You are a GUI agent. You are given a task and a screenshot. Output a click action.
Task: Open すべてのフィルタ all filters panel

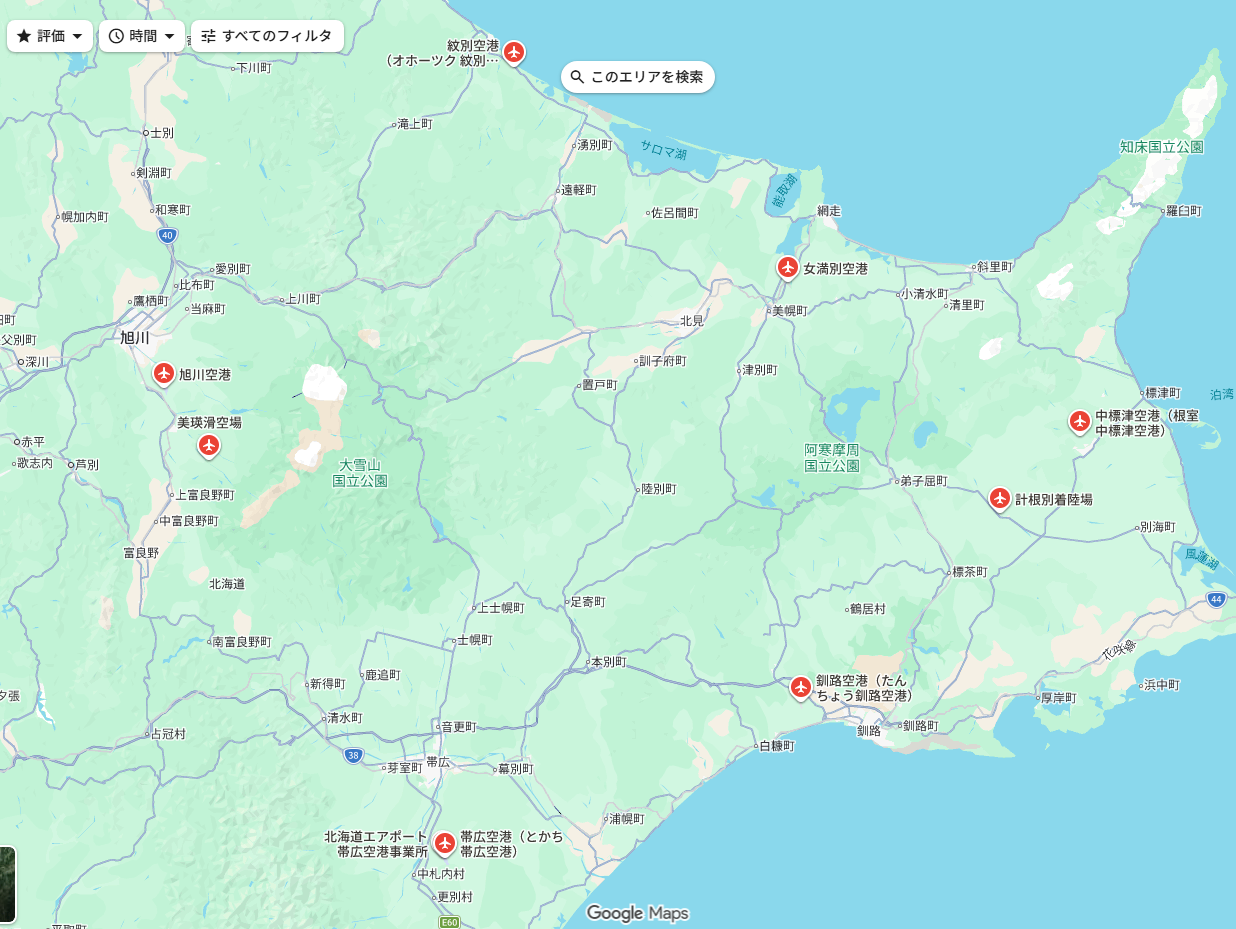(x=267, y=36)
